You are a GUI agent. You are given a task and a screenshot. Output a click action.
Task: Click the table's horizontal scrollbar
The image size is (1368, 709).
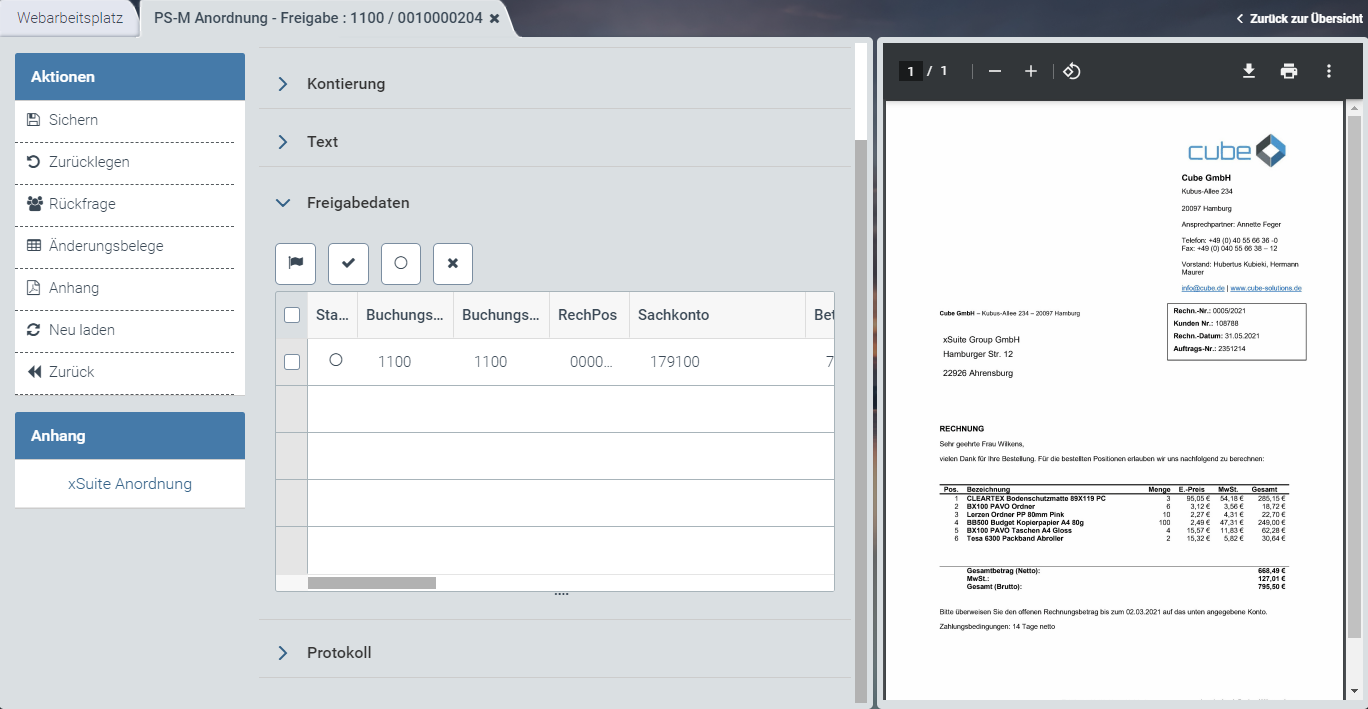click(372, 583)
